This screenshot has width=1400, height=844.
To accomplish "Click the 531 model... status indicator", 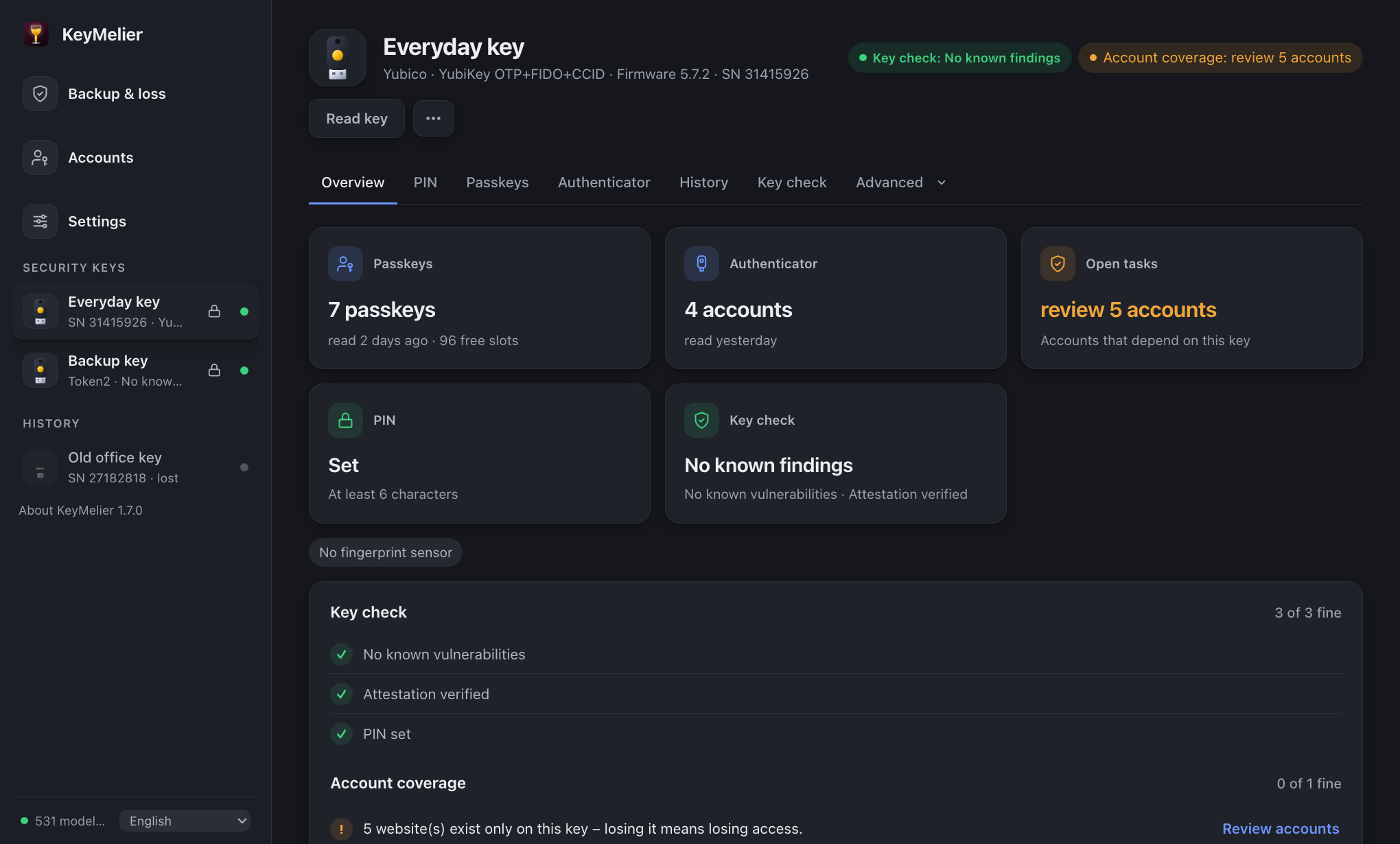I will point(63,821).
